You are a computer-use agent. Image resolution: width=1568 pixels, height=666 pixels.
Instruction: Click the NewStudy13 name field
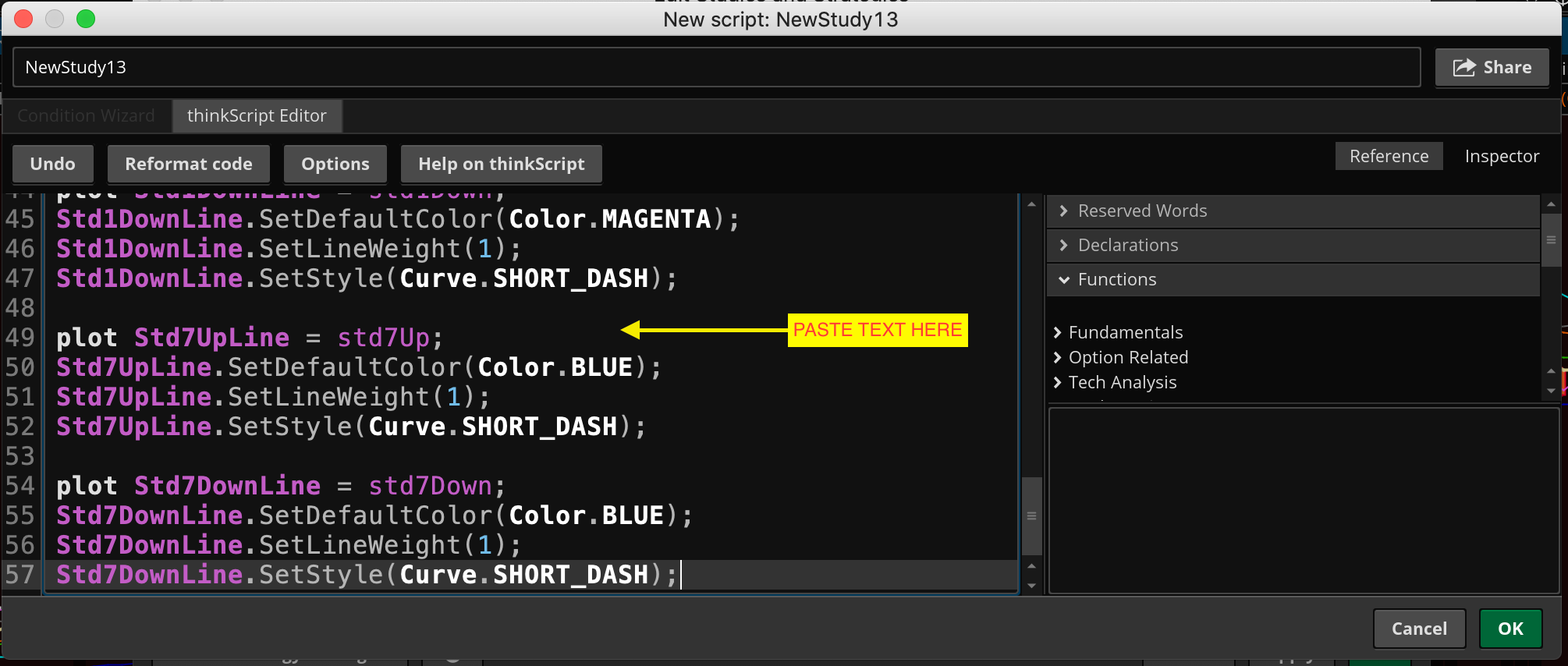point(716,67)
